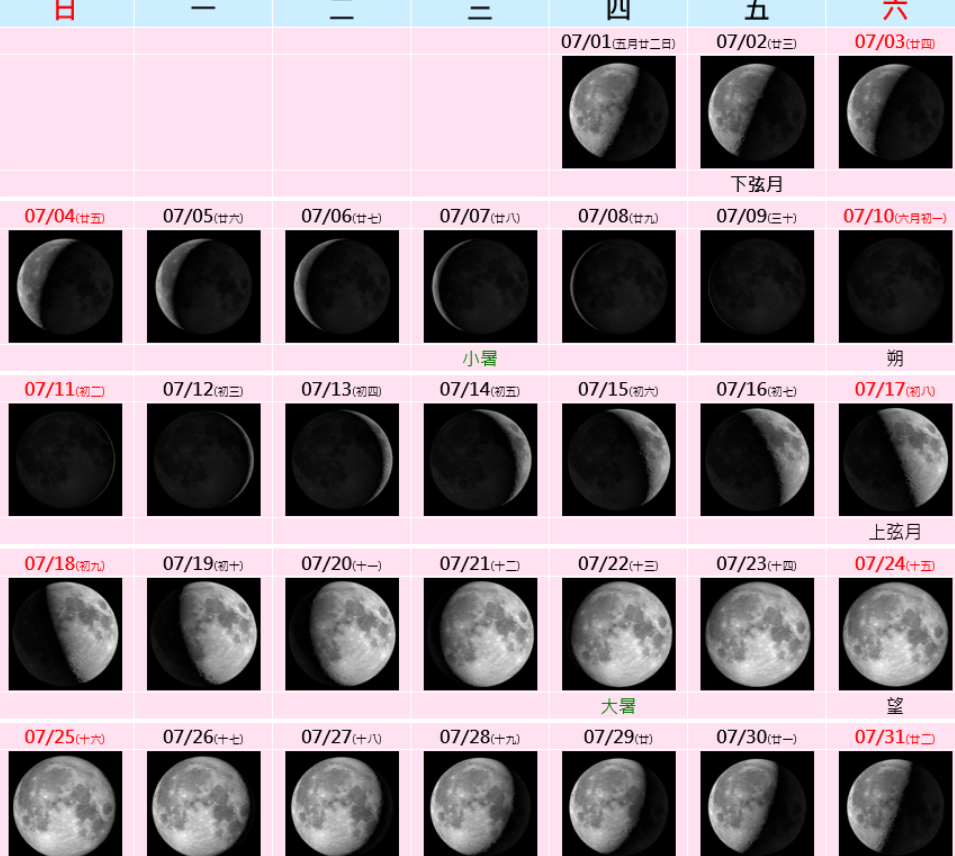Click the 07/22 moon image
Image resolution: width=955 pixels, height=856 pixels.
[618, 634]
